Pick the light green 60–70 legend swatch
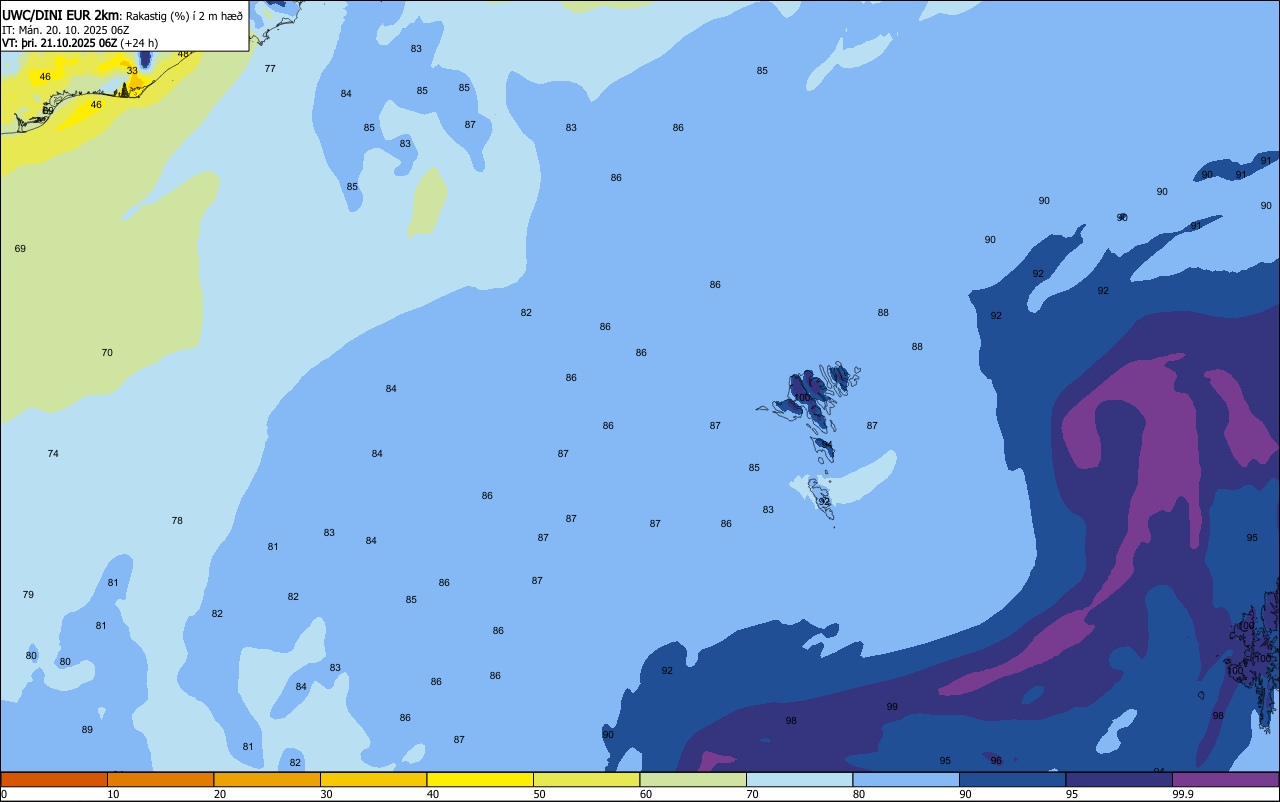 click(x=693, y=779)
